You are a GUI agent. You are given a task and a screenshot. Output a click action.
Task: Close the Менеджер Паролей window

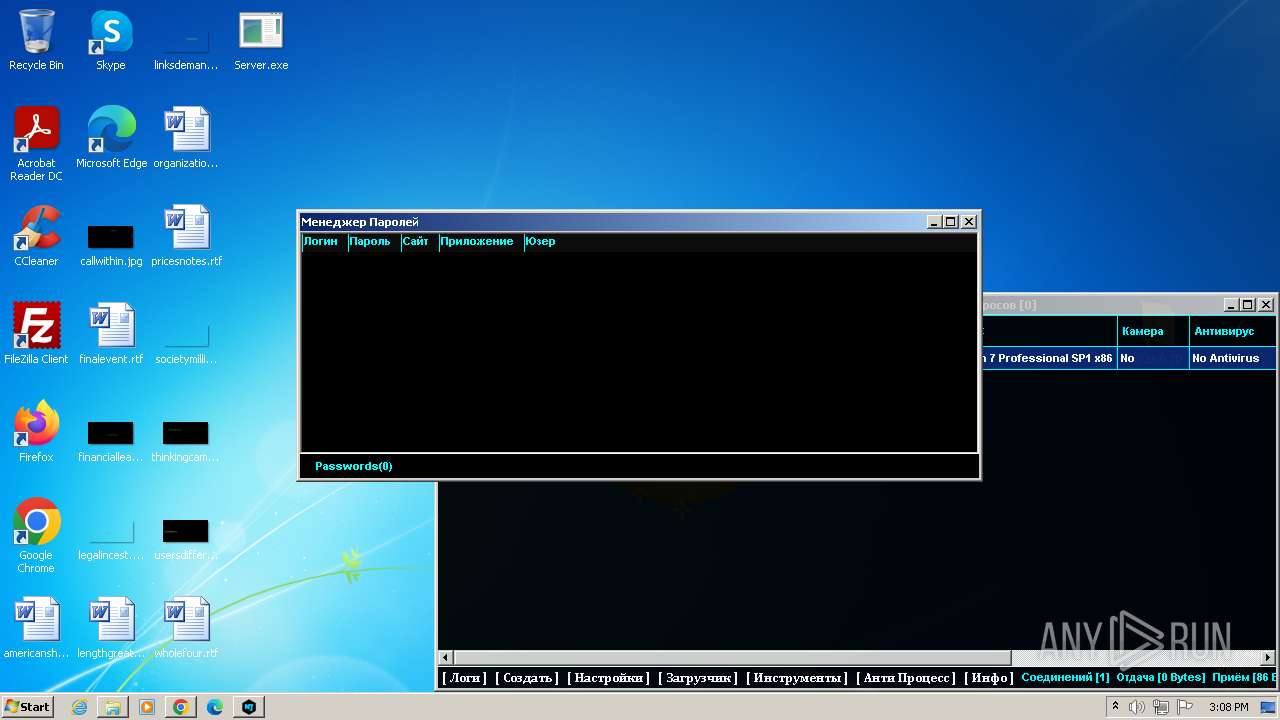pyautogui.click(x=968, y=222)
